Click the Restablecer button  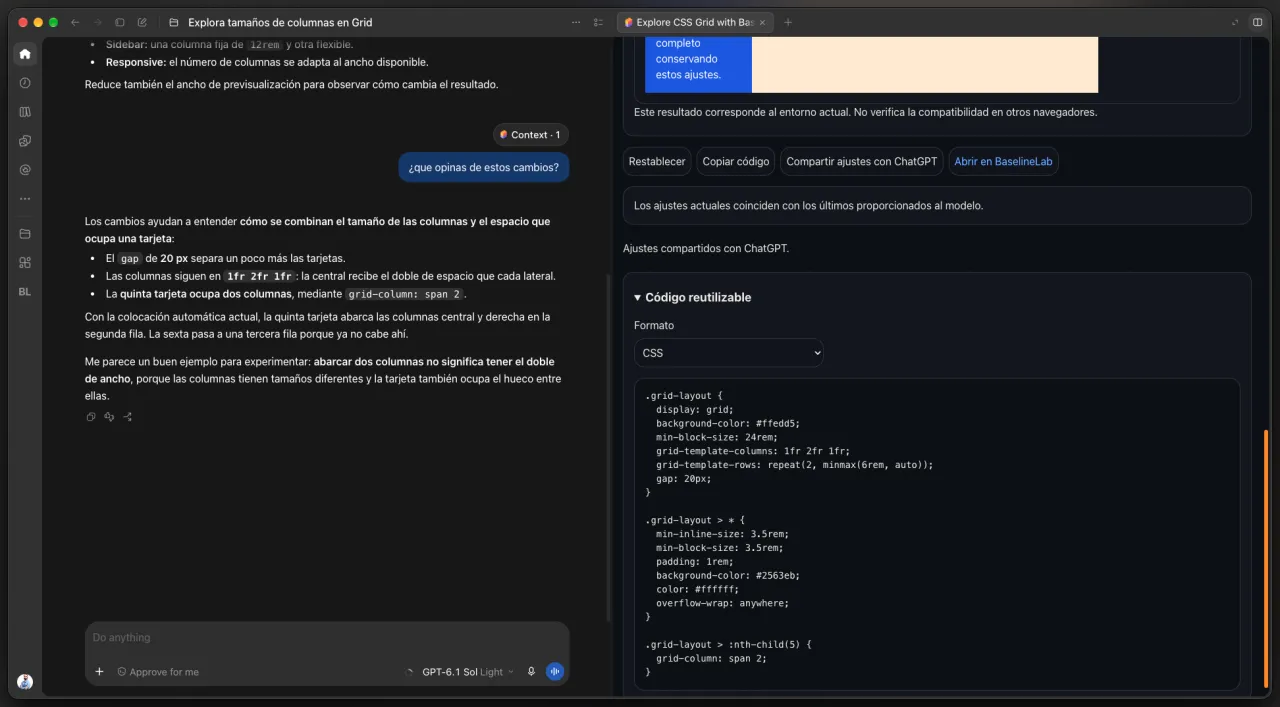[657, 161]
